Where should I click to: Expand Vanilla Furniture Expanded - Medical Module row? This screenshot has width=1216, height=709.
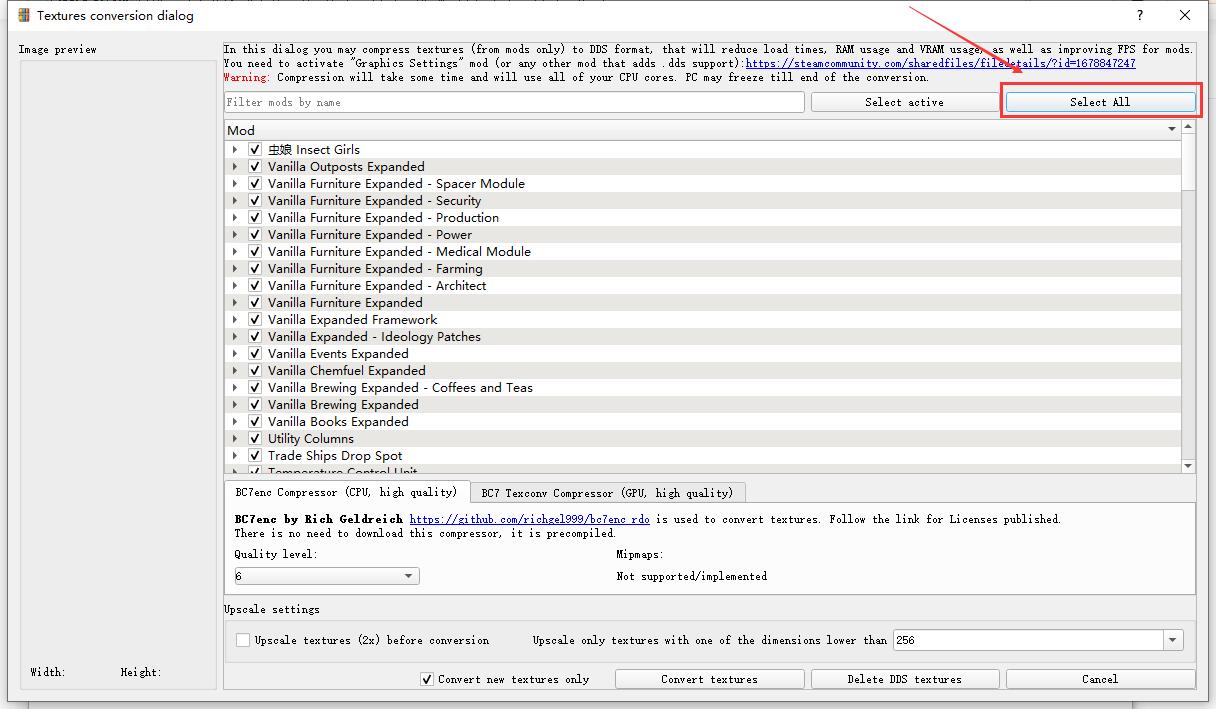click(235, 252)
